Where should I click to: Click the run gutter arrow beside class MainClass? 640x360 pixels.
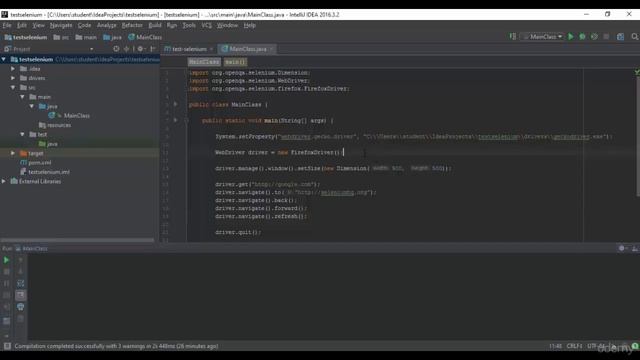(176, 104)
